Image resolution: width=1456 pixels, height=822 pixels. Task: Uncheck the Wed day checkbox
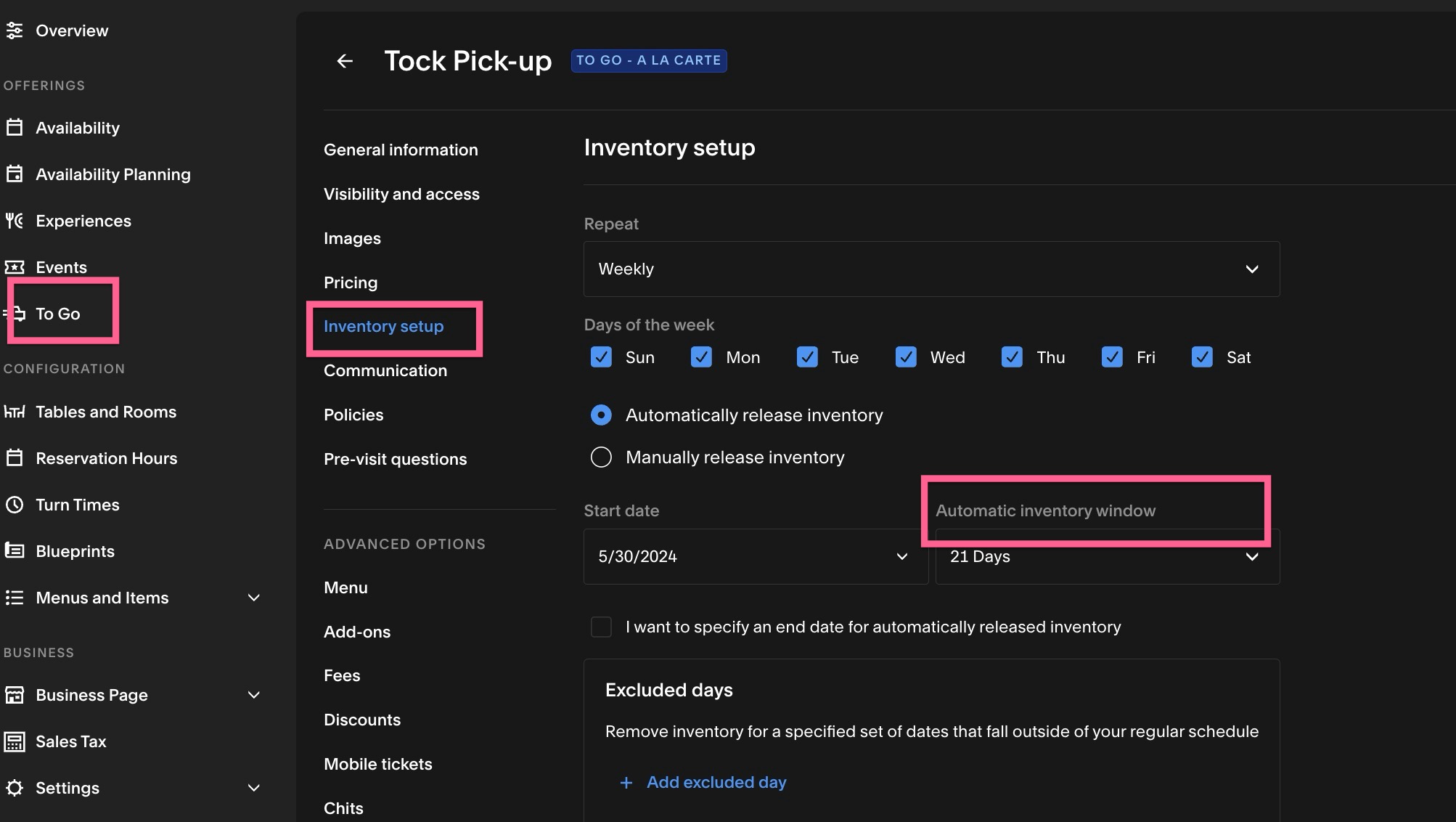906,357
